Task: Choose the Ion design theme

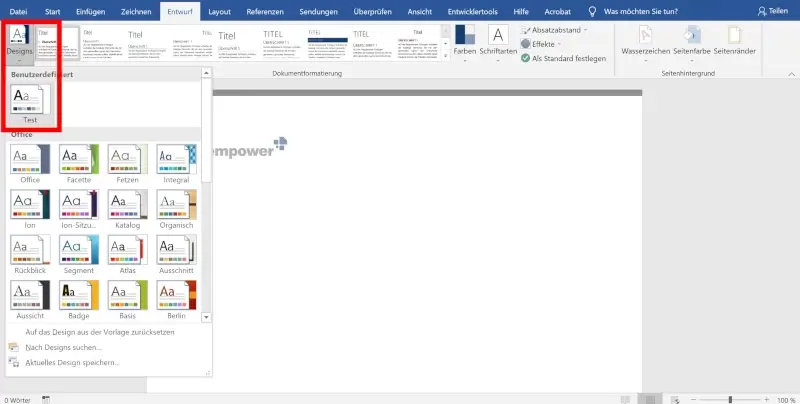Action: (x=29, y=206)
